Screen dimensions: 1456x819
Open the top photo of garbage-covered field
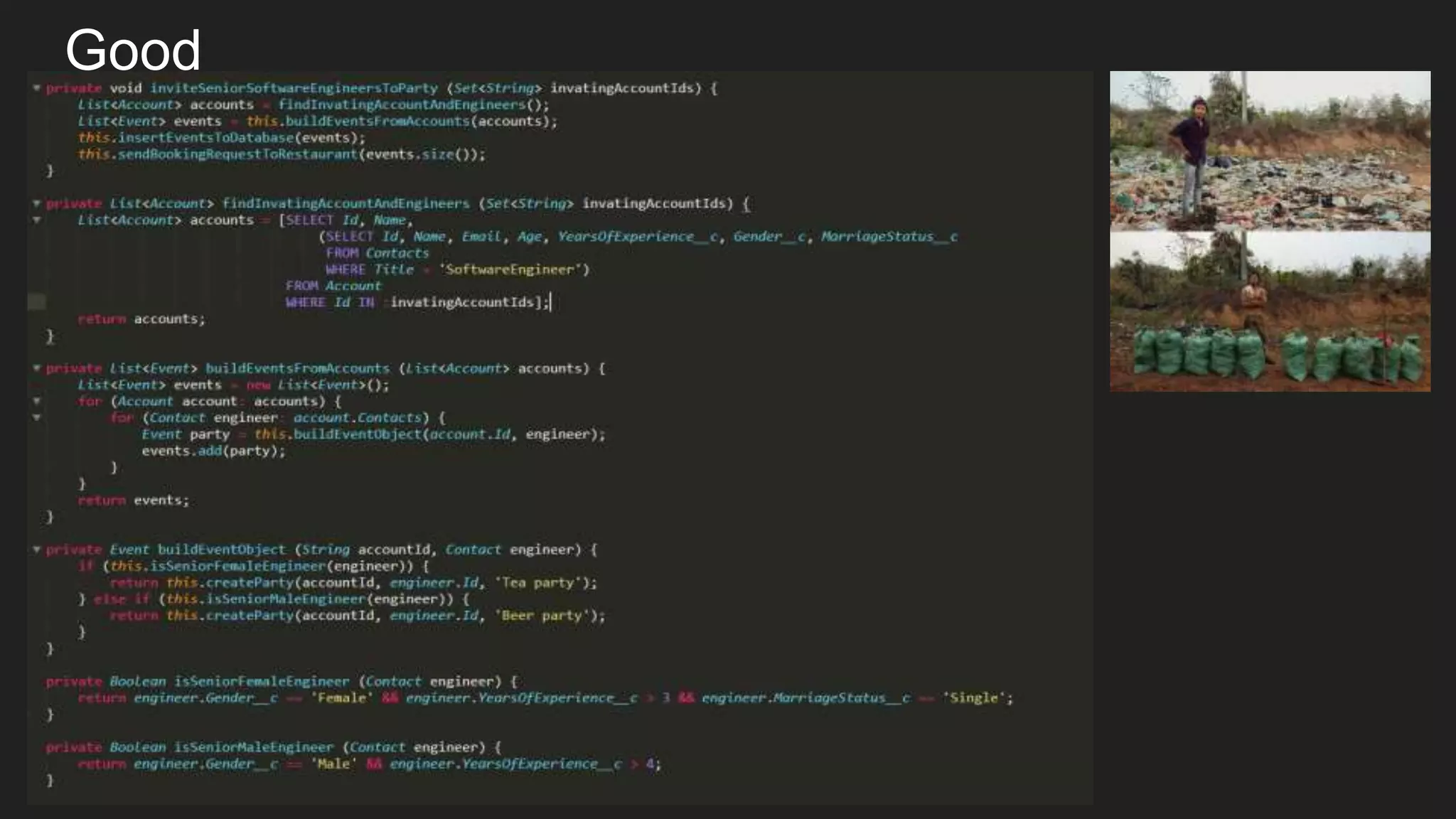1270,150
